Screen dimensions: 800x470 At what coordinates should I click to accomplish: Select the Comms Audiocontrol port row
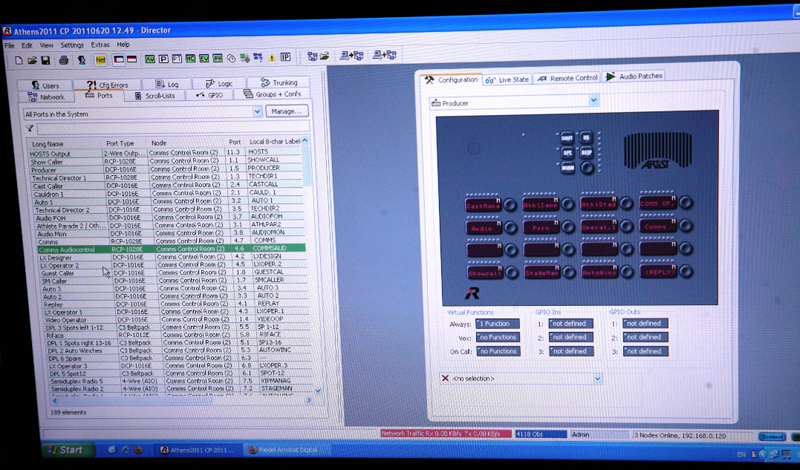click(171, 249)
